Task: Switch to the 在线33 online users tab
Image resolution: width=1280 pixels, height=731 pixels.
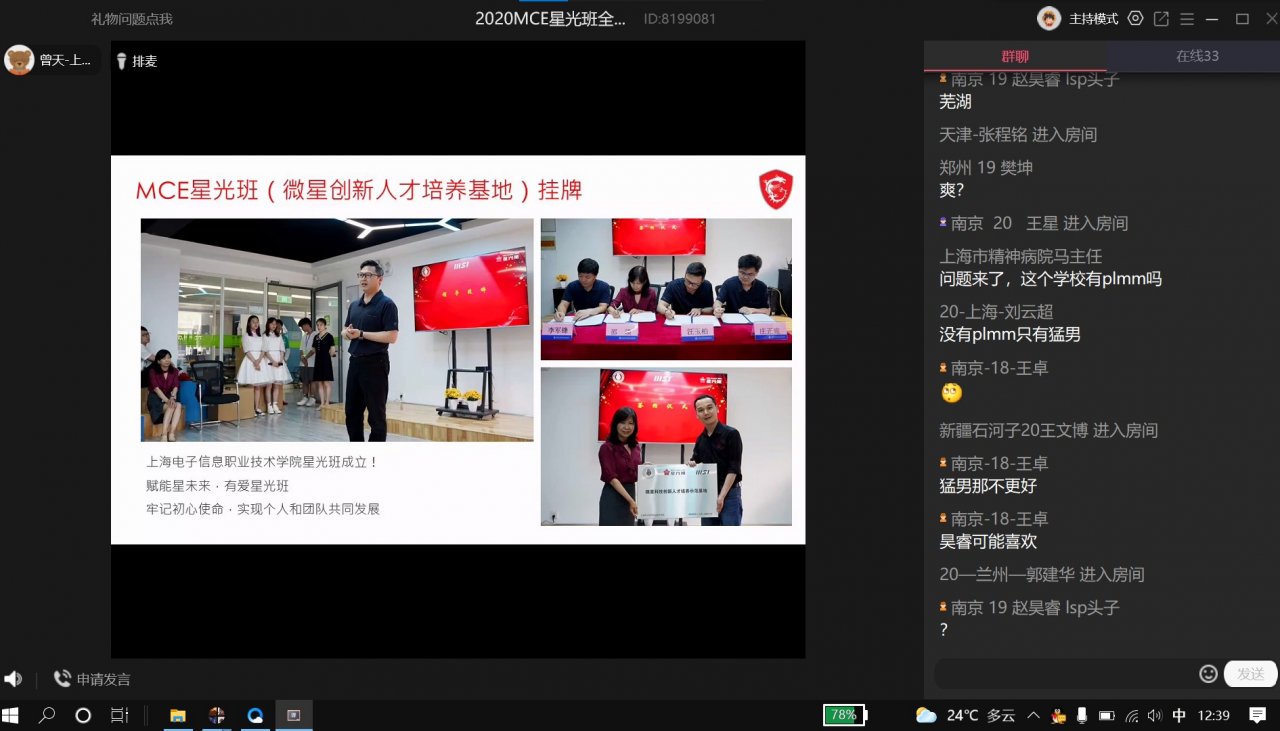Action: pos(1197,56)
